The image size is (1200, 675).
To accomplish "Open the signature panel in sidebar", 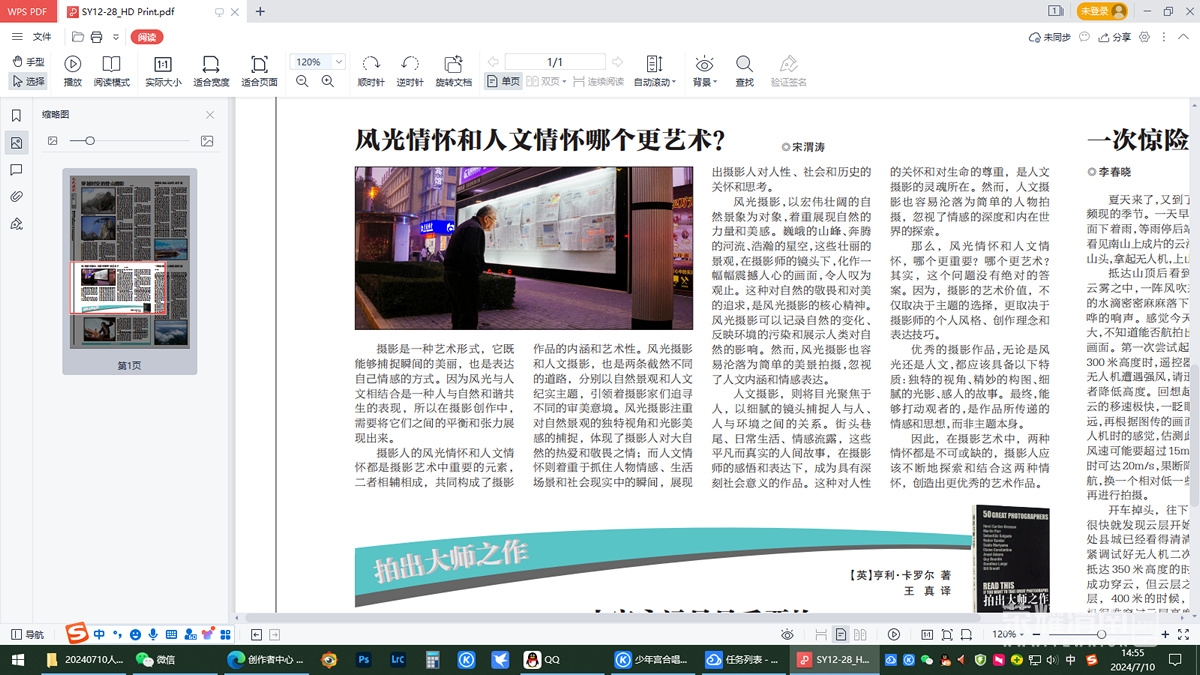I will [16, 224].
